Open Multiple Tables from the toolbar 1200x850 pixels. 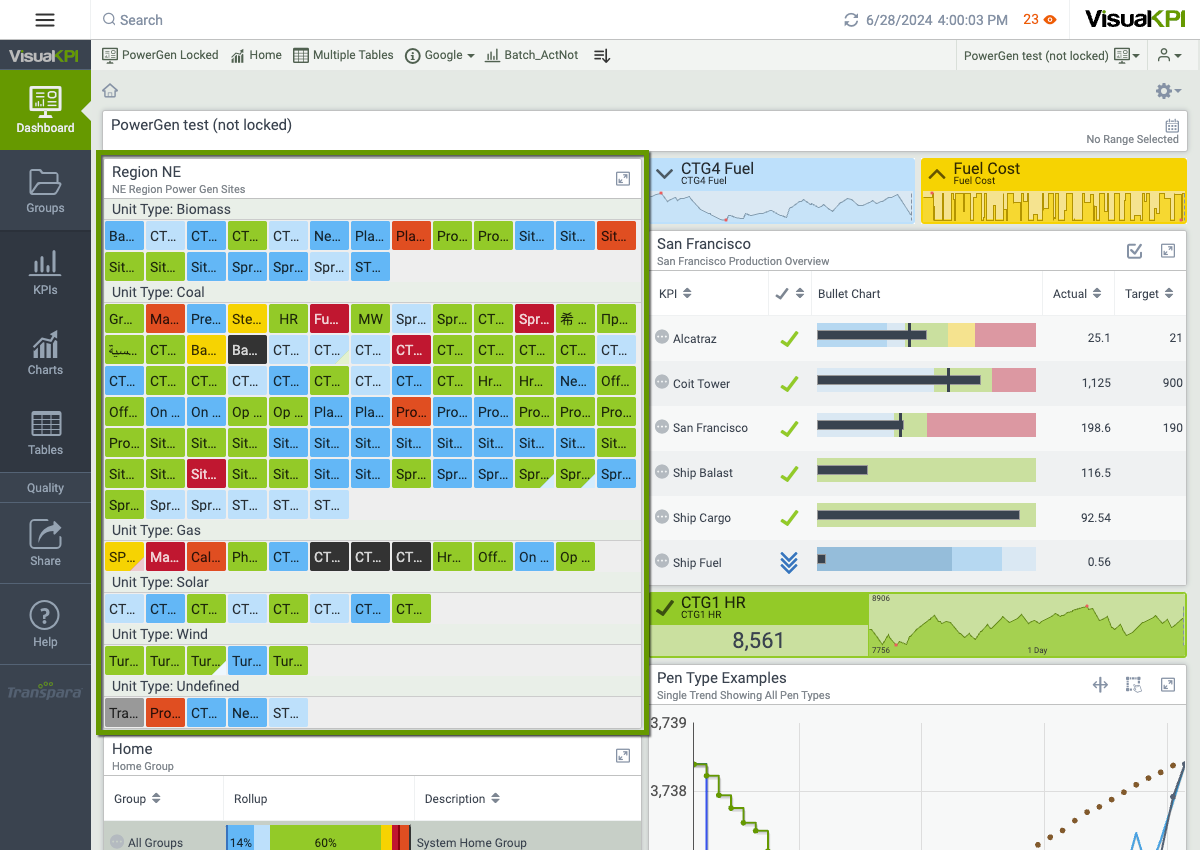pyautogui.click(x=343, y=56)
